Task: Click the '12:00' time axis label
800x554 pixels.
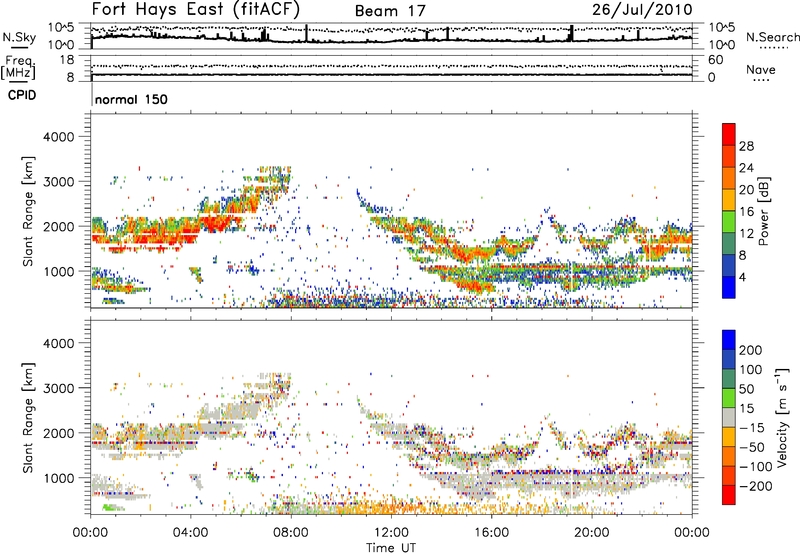Action: pos(391,533)
